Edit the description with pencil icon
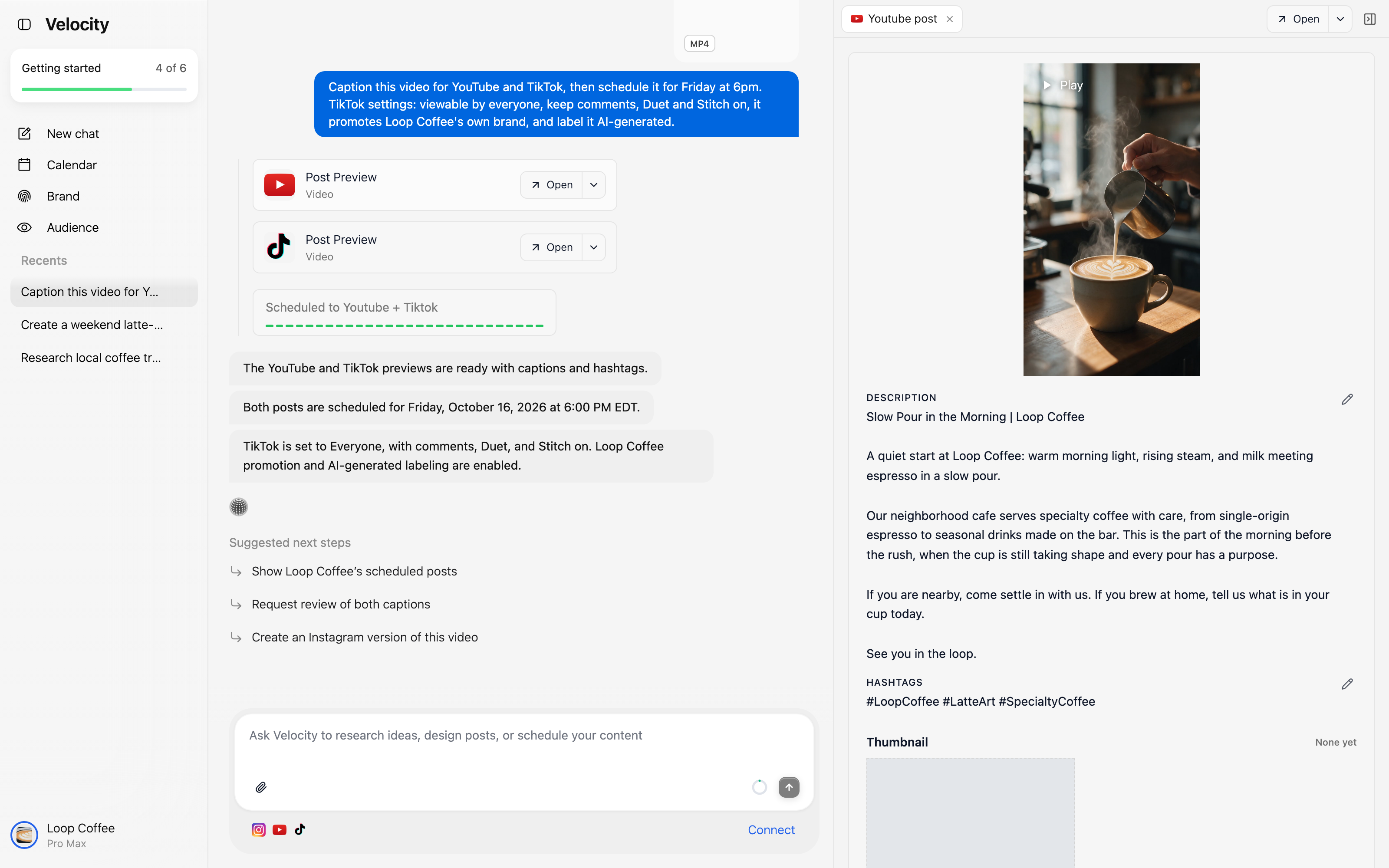Image resolution: width=1389 pixels, height=868 pixels. click(1347, 400)
